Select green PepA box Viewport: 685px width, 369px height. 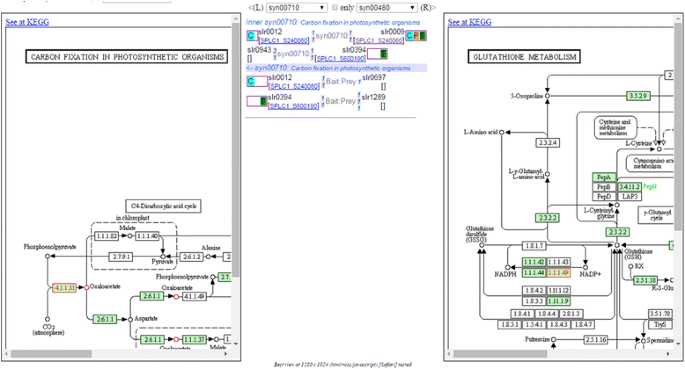point(604,177)
